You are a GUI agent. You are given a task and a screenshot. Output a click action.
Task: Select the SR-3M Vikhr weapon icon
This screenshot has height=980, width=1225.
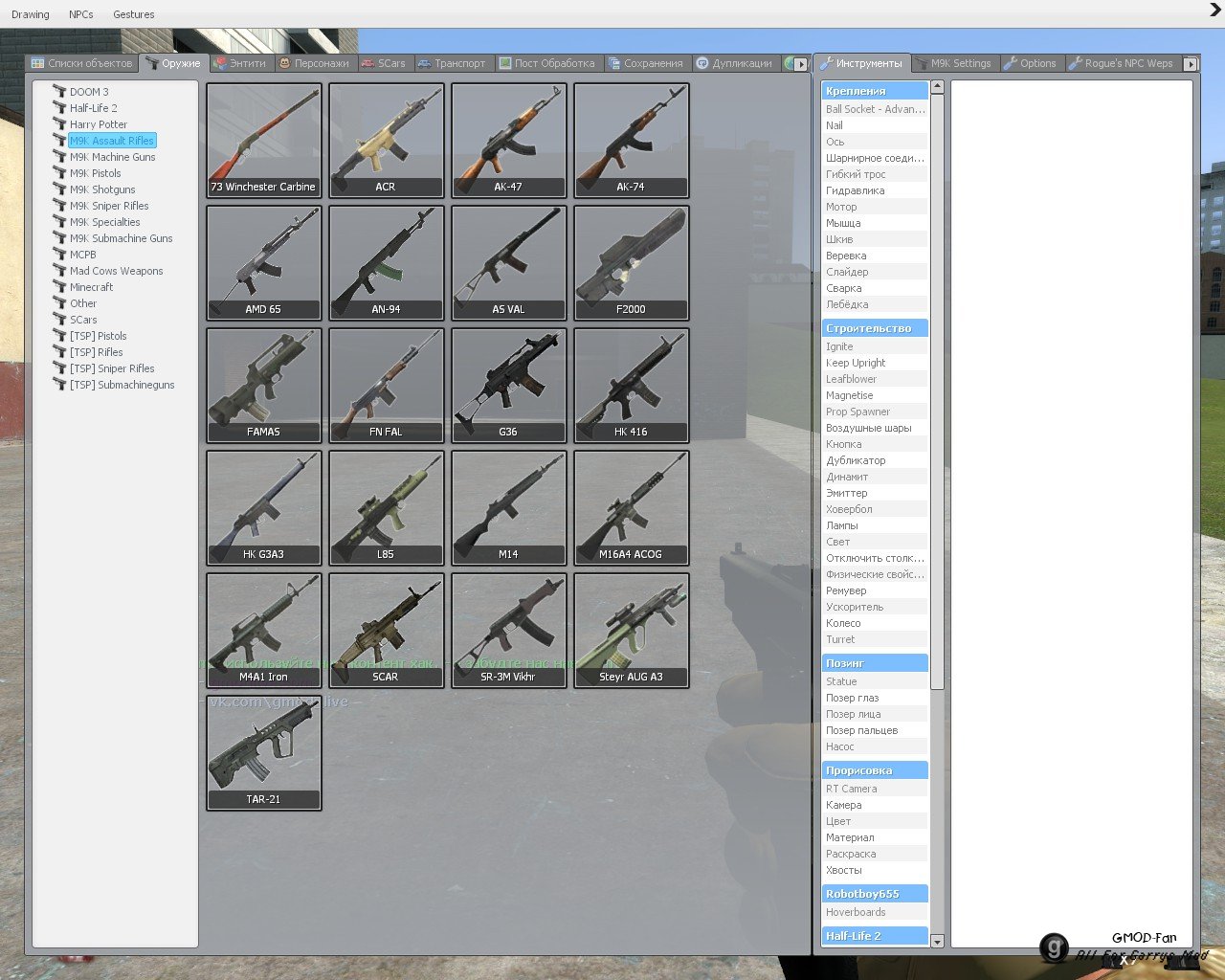tap(509, 630)
